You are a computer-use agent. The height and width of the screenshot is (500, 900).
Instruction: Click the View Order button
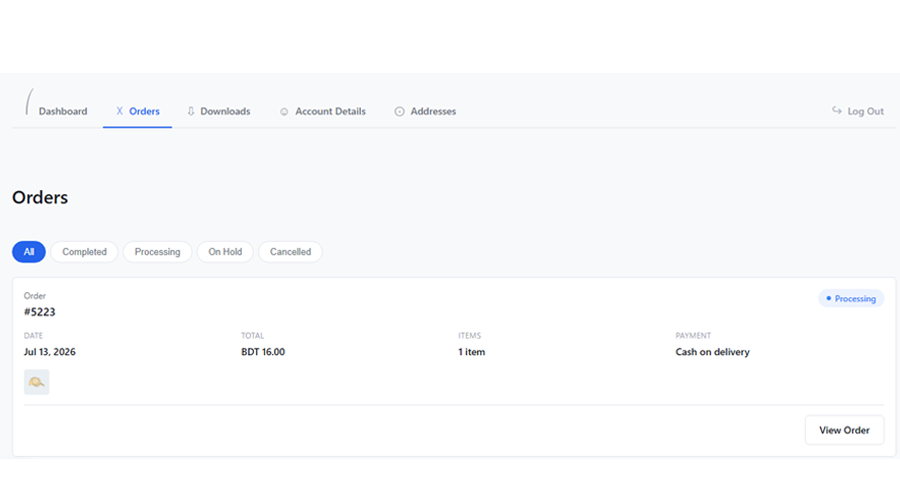click(844, 430)
